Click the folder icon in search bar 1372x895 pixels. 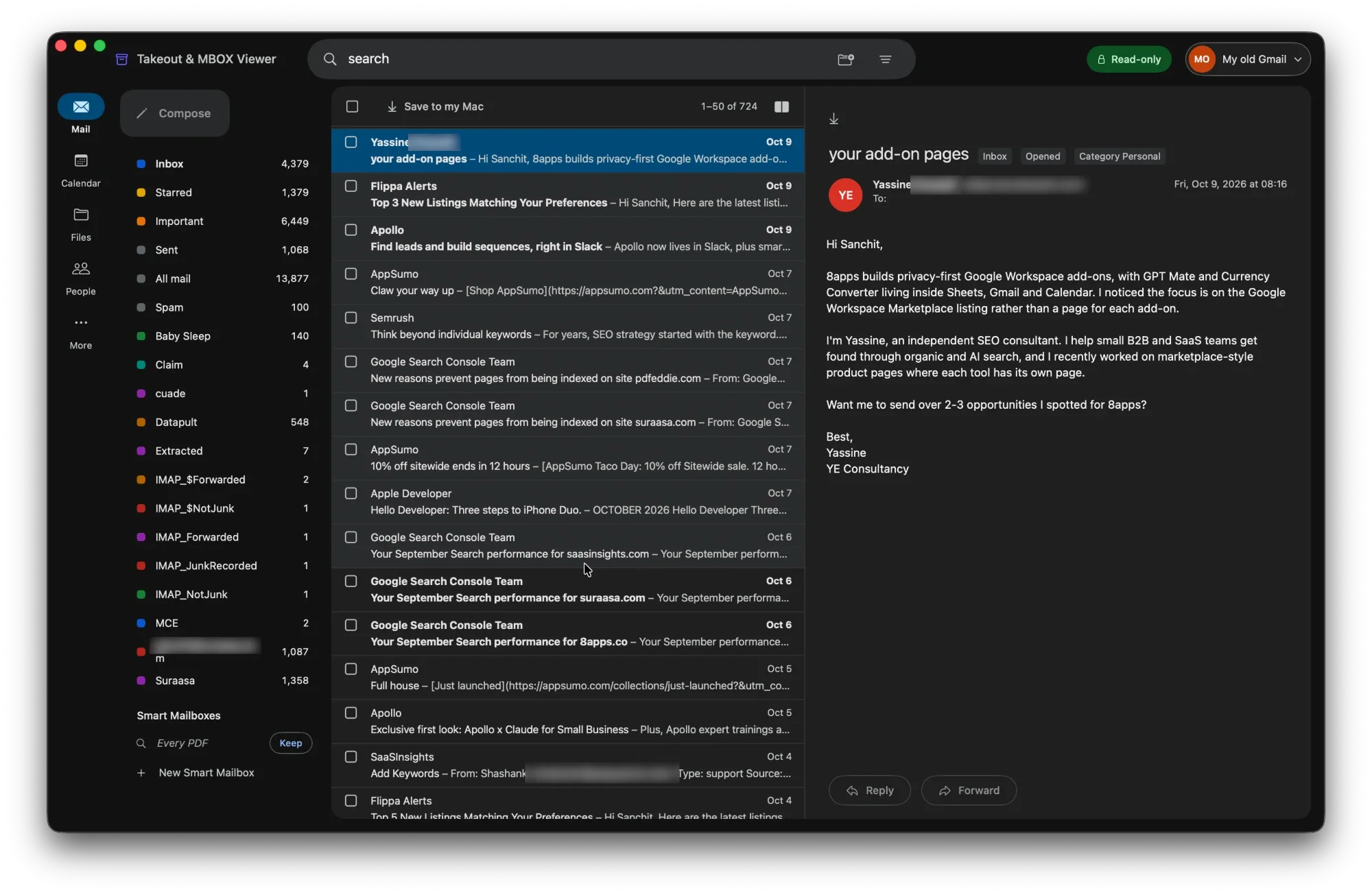click(846, 60)
